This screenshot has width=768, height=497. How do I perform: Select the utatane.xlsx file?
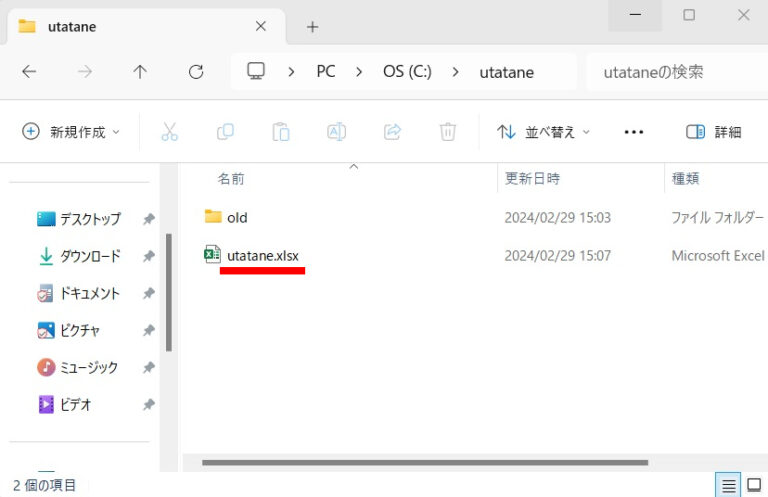[262, 256]
